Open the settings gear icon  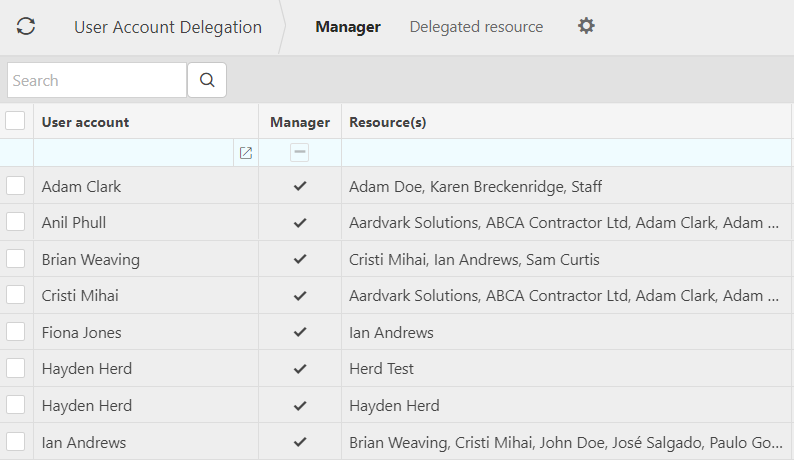coord(586,26)
